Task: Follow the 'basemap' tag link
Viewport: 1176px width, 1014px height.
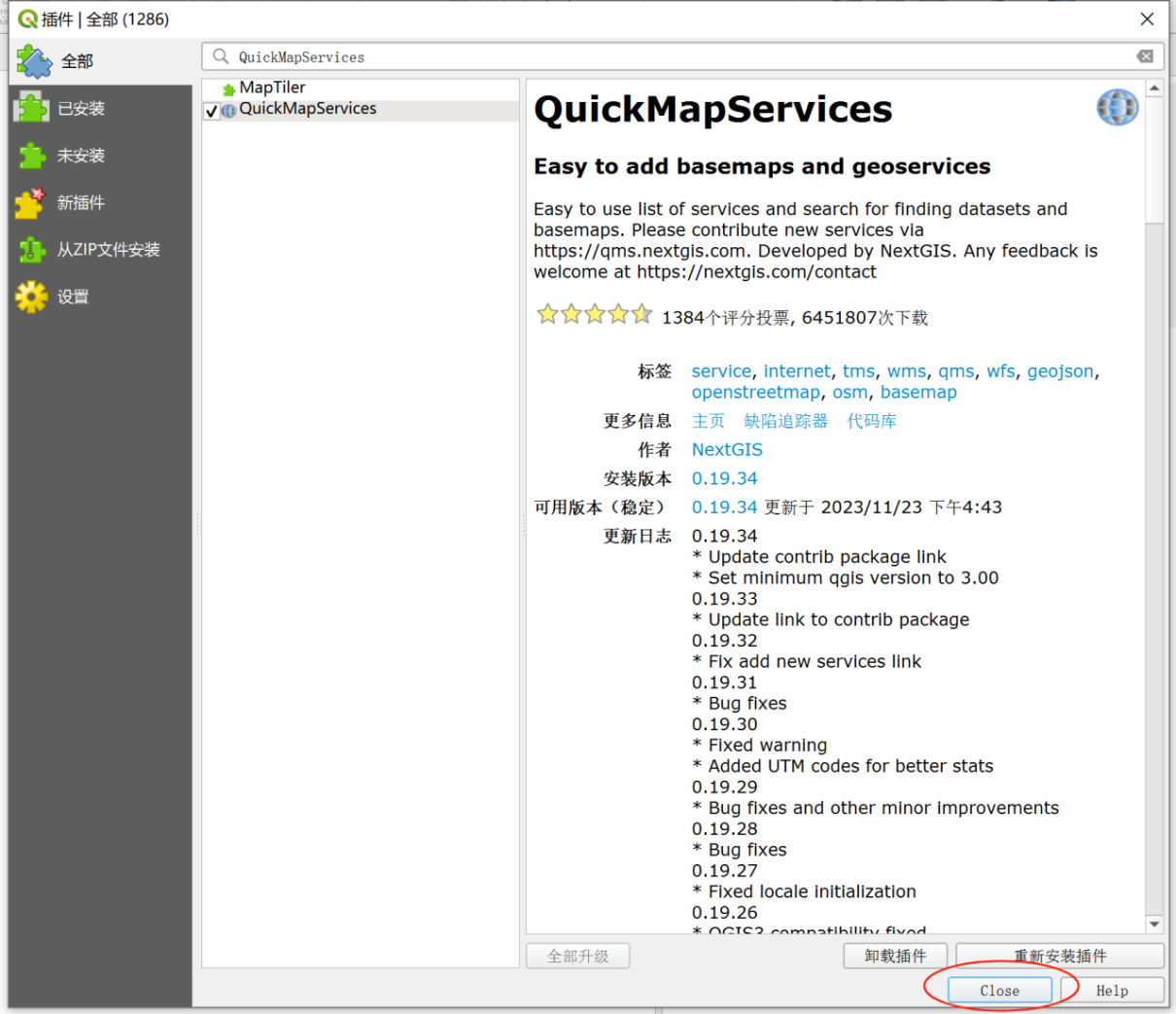Action: (x=918, y=392)
